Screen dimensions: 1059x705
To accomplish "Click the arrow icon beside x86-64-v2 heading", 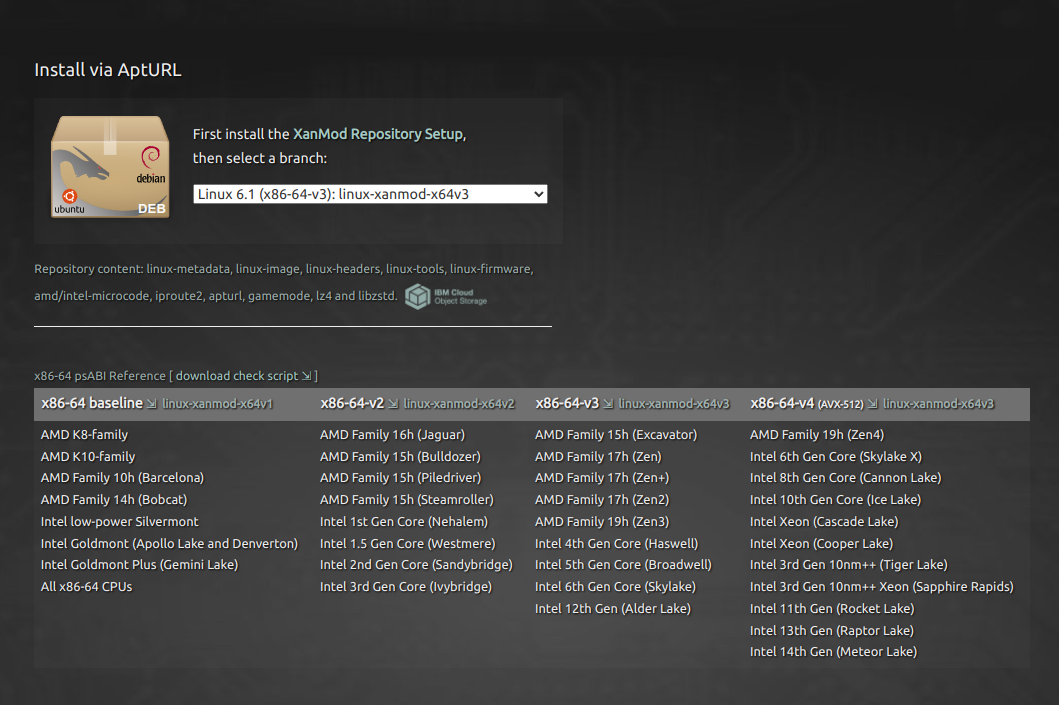I will 393,404.
